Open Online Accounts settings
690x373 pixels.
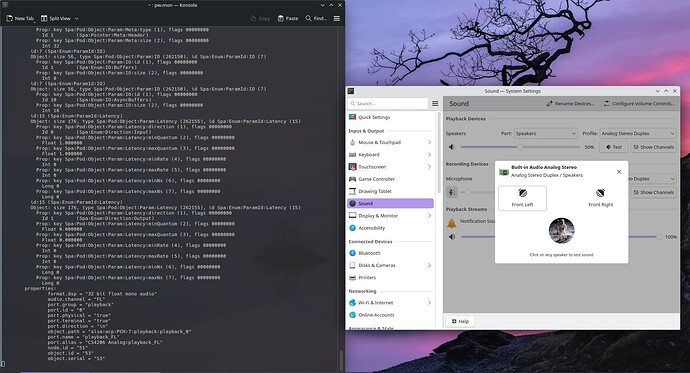point(390,315)
